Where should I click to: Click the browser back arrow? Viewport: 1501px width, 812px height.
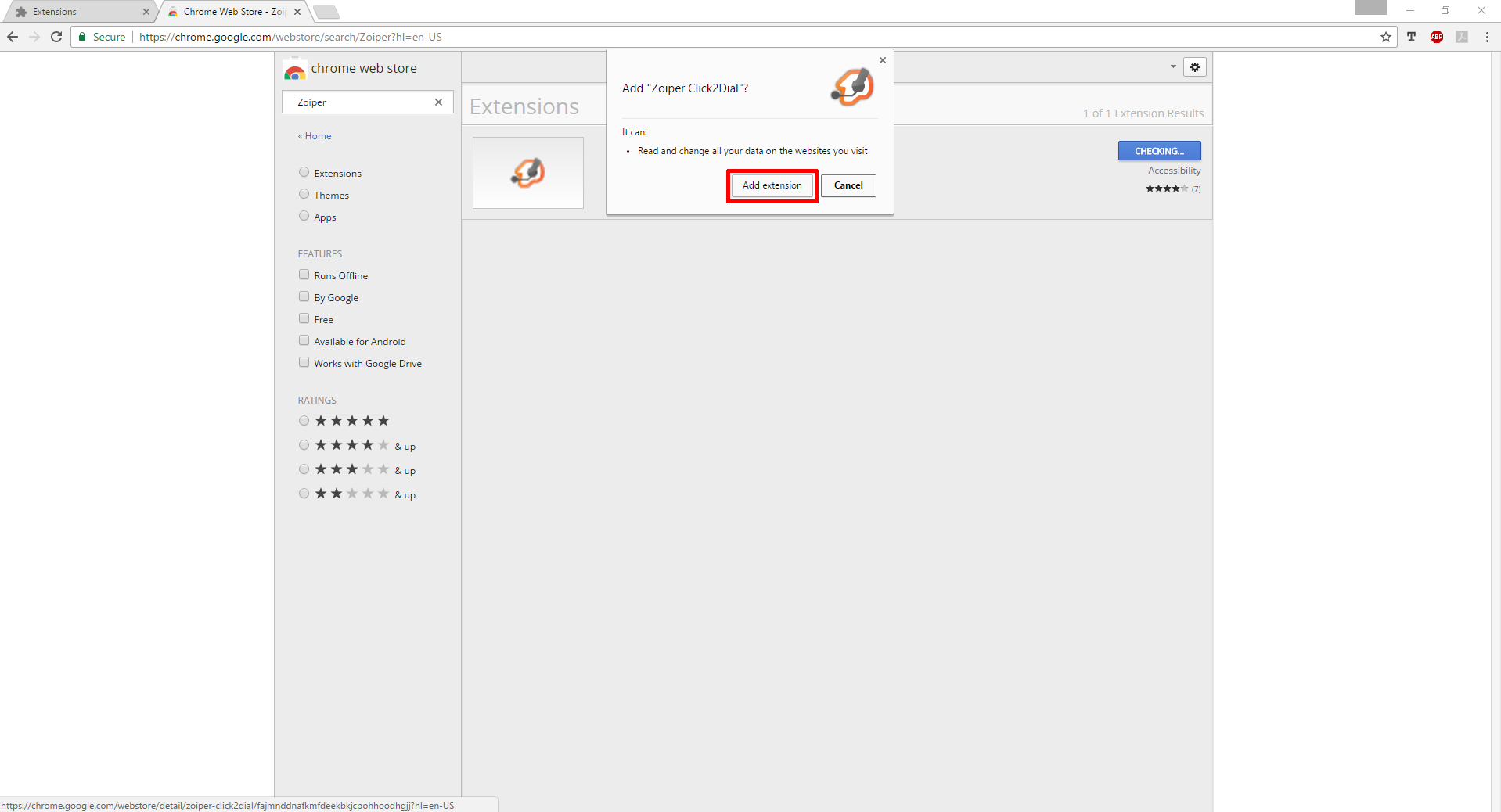(x=13, y=37)
